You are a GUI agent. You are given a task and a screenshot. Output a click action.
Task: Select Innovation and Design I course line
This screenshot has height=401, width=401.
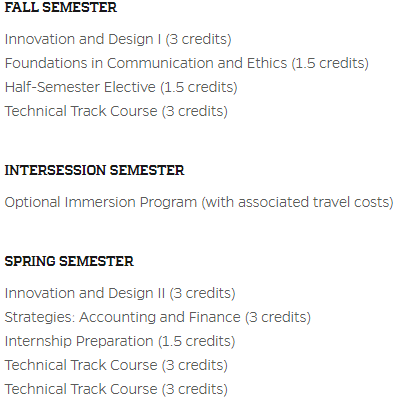coord(118,39)
